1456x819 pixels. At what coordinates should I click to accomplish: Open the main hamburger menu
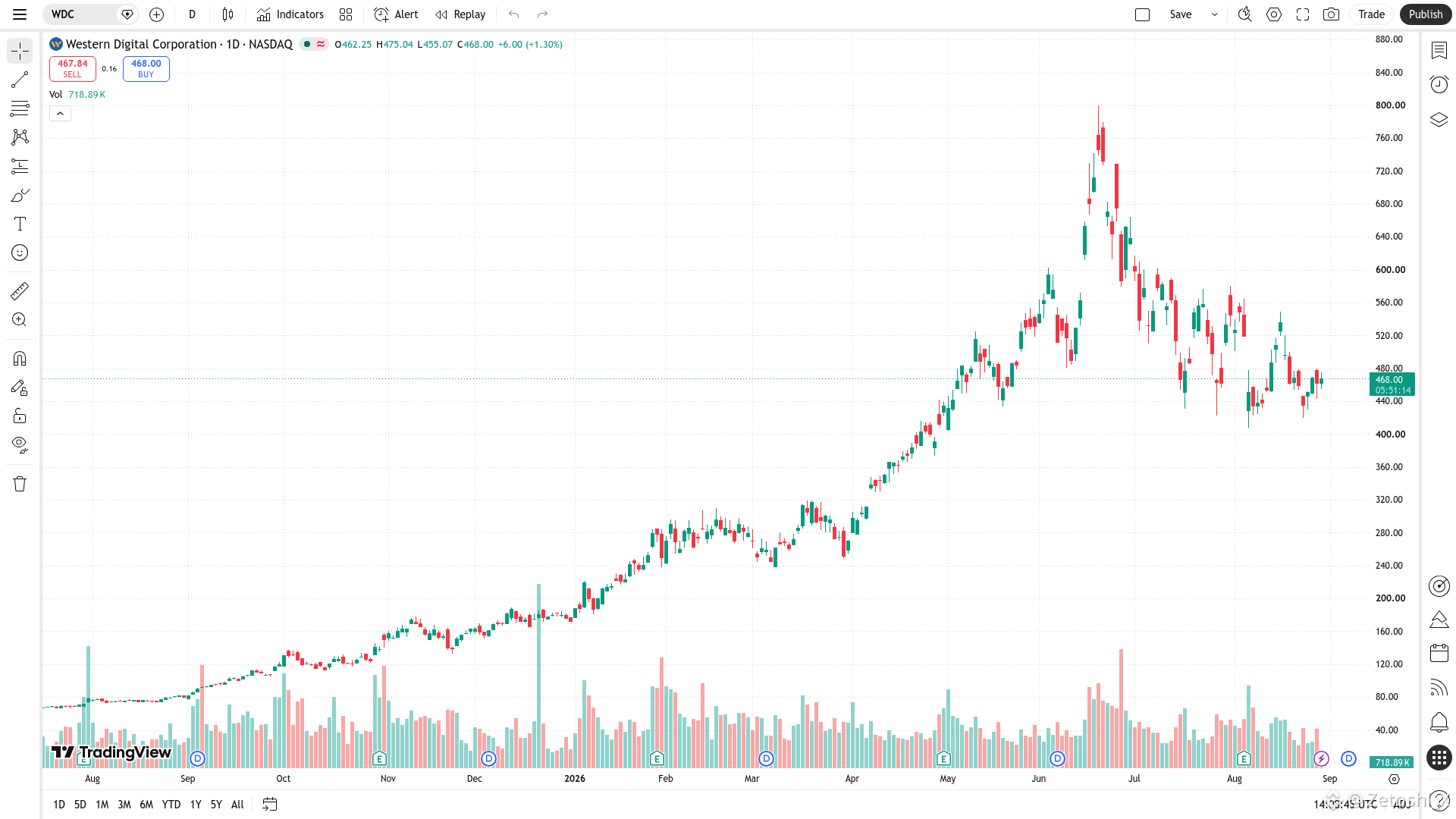tap(20, 14)
